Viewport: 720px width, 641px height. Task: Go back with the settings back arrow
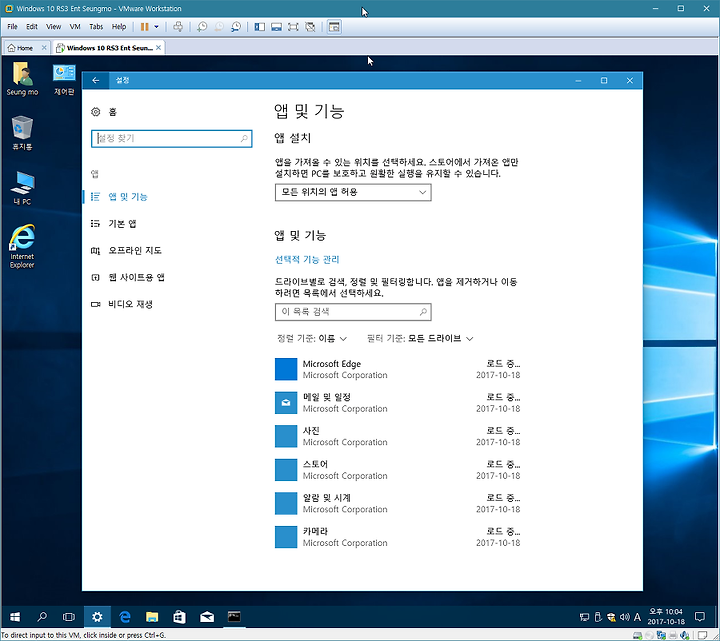[x=96, y=80]
